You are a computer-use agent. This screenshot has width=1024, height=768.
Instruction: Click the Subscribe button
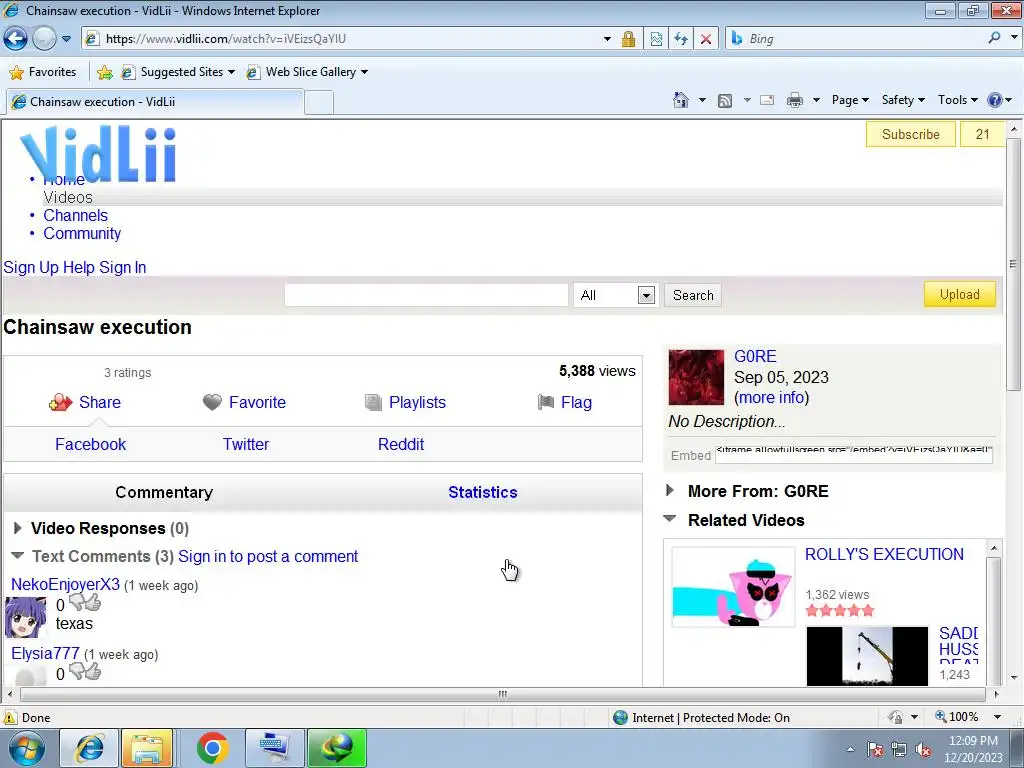[x=910, y=134]
